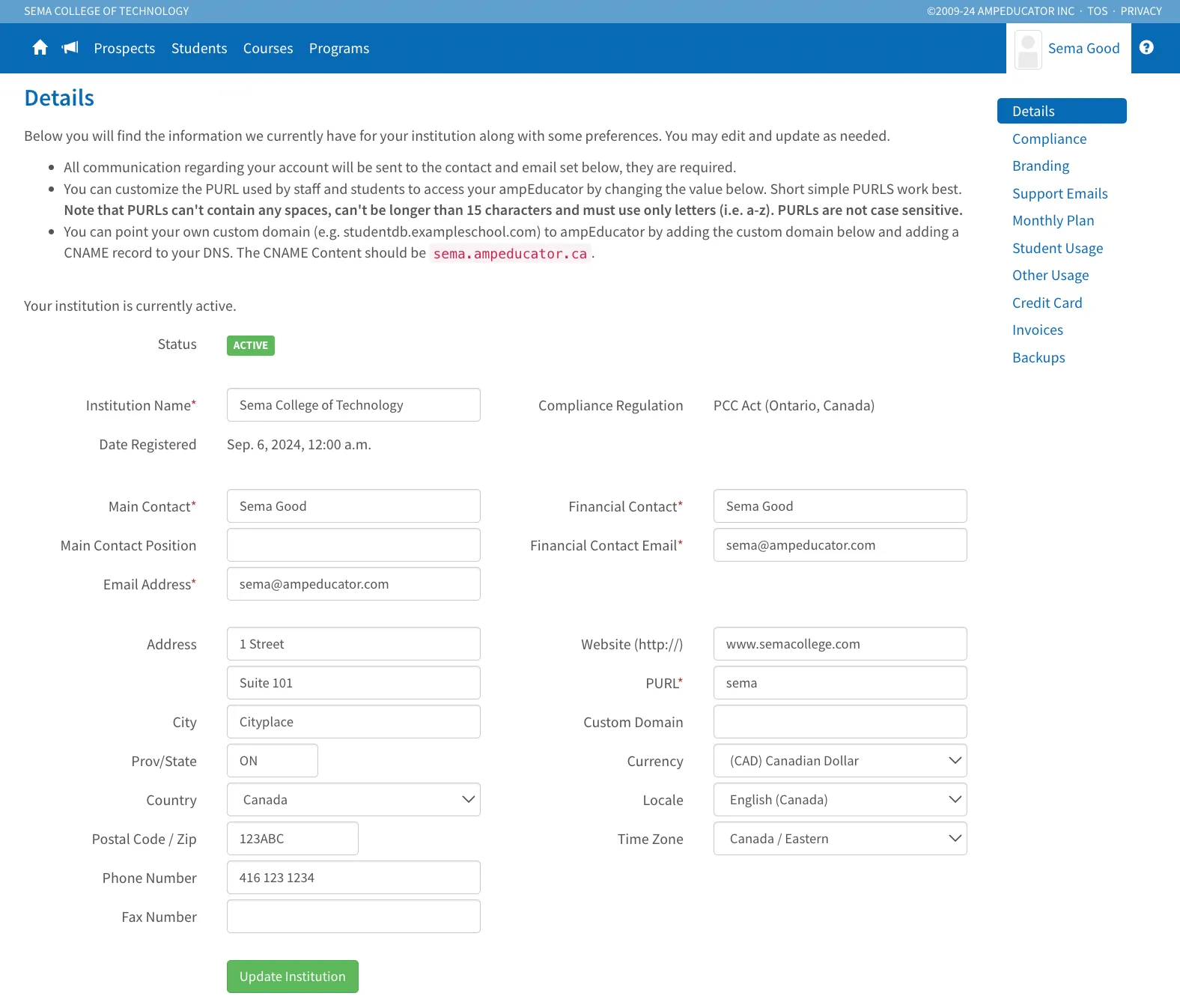Open the Compliance section
The width and height of the screenshot is (1180, 1008).
[x=1049, y=139]
